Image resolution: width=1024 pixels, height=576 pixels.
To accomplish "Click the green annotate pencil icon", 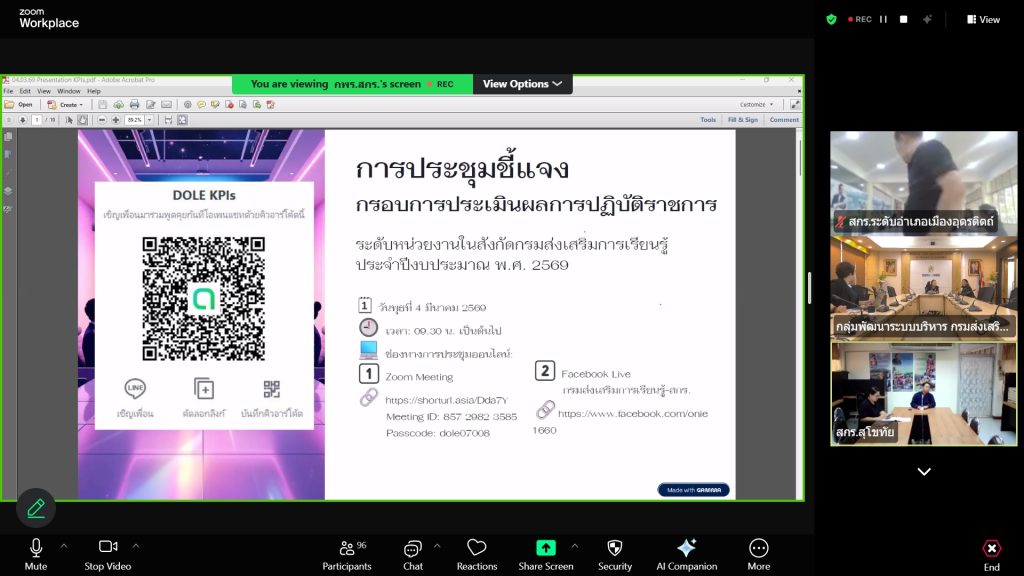I will click(x=36, y=508).
